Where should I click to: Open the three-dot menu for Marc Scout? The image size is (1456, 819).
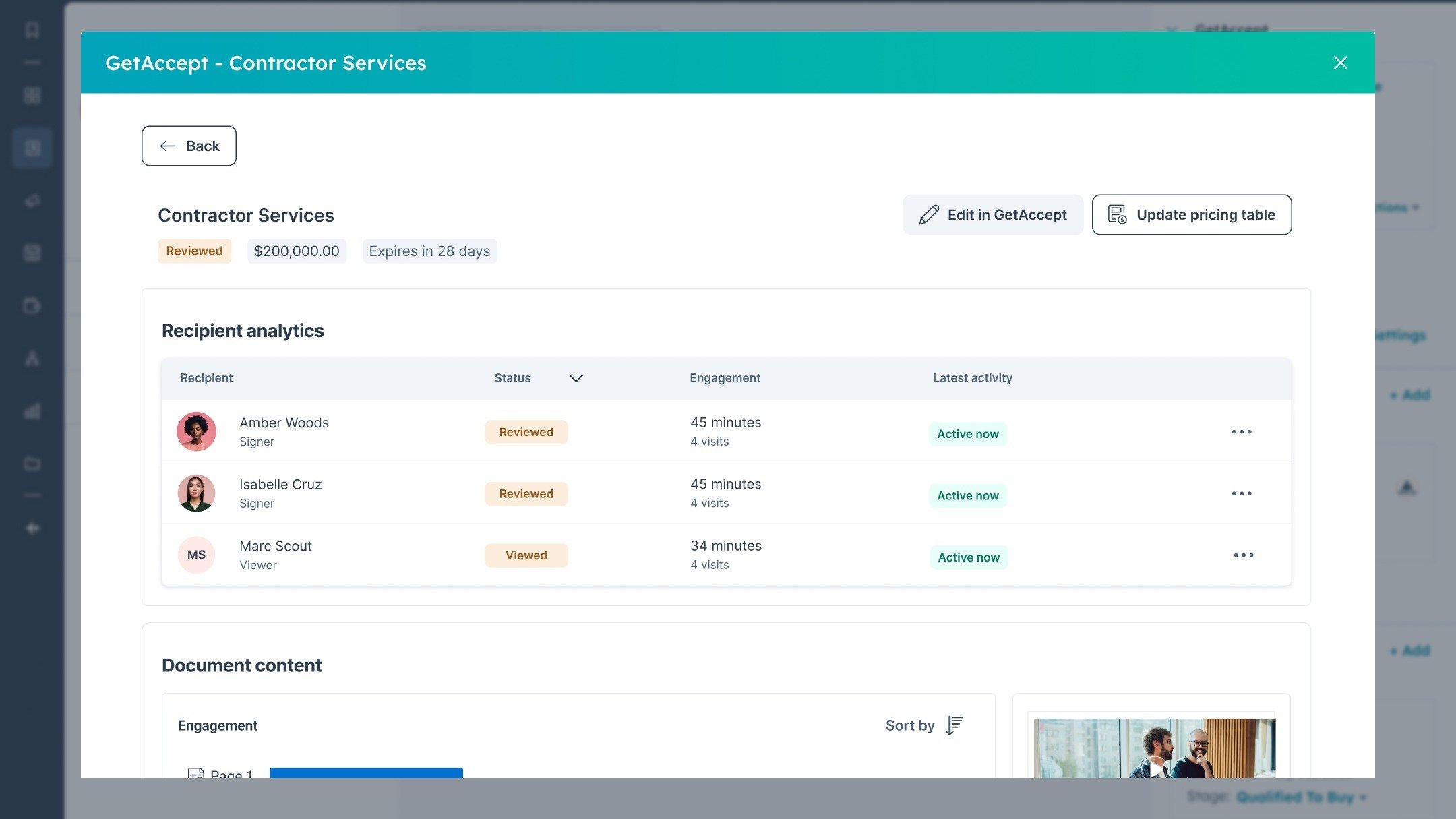[x=1243, y=555]
